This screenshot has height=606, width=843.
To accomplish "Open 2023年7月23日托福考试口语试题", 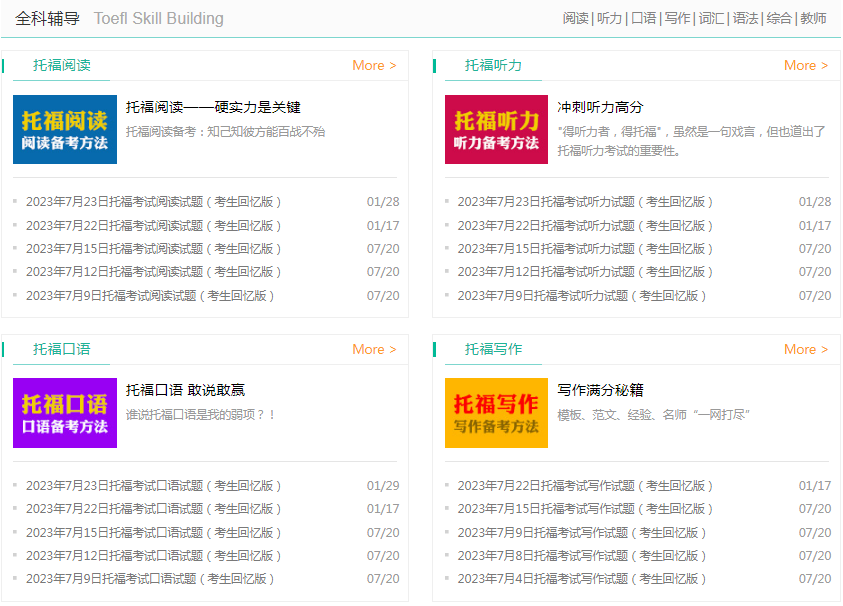I will (x=153, y=486).
